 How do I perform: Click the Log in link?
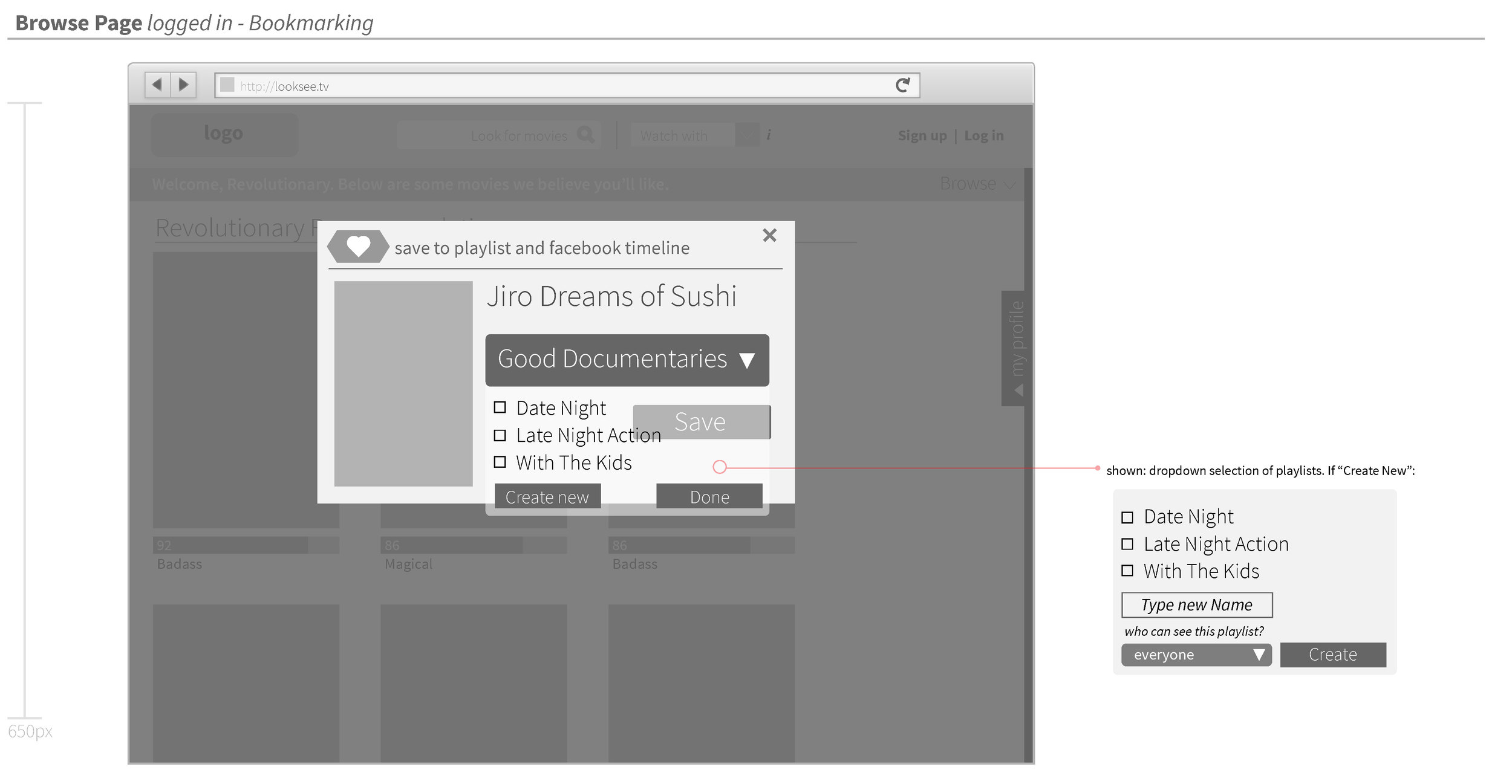984,135
